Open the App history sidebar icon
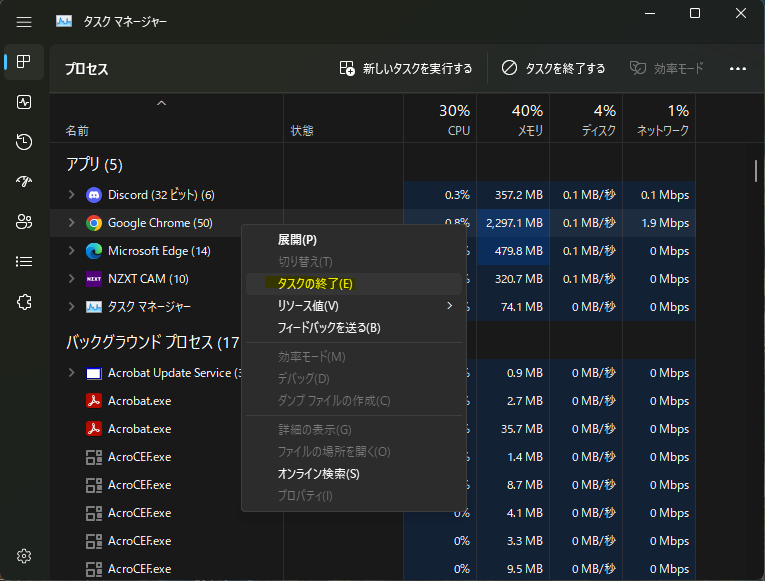The width and height of the screenshot is (765, 581). coord(23,142)
